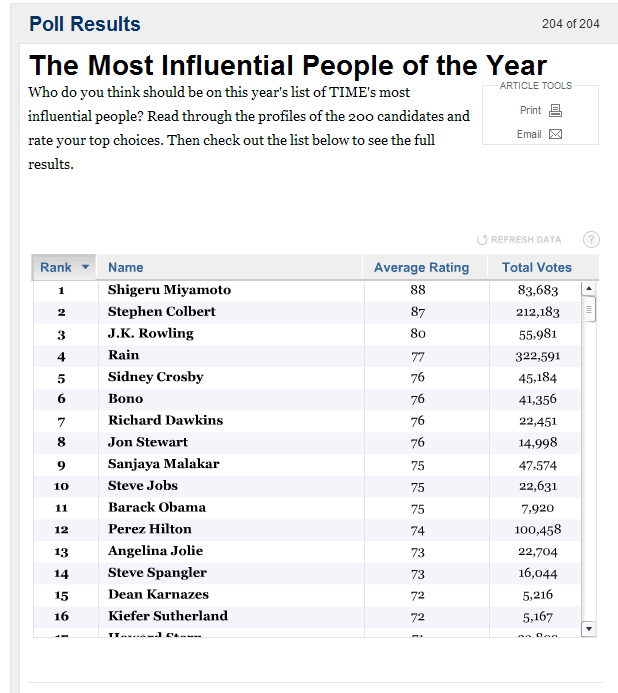Select the Stephen Colbert row
The height and width of the screenshot is (693, 618).
(307, 312)
